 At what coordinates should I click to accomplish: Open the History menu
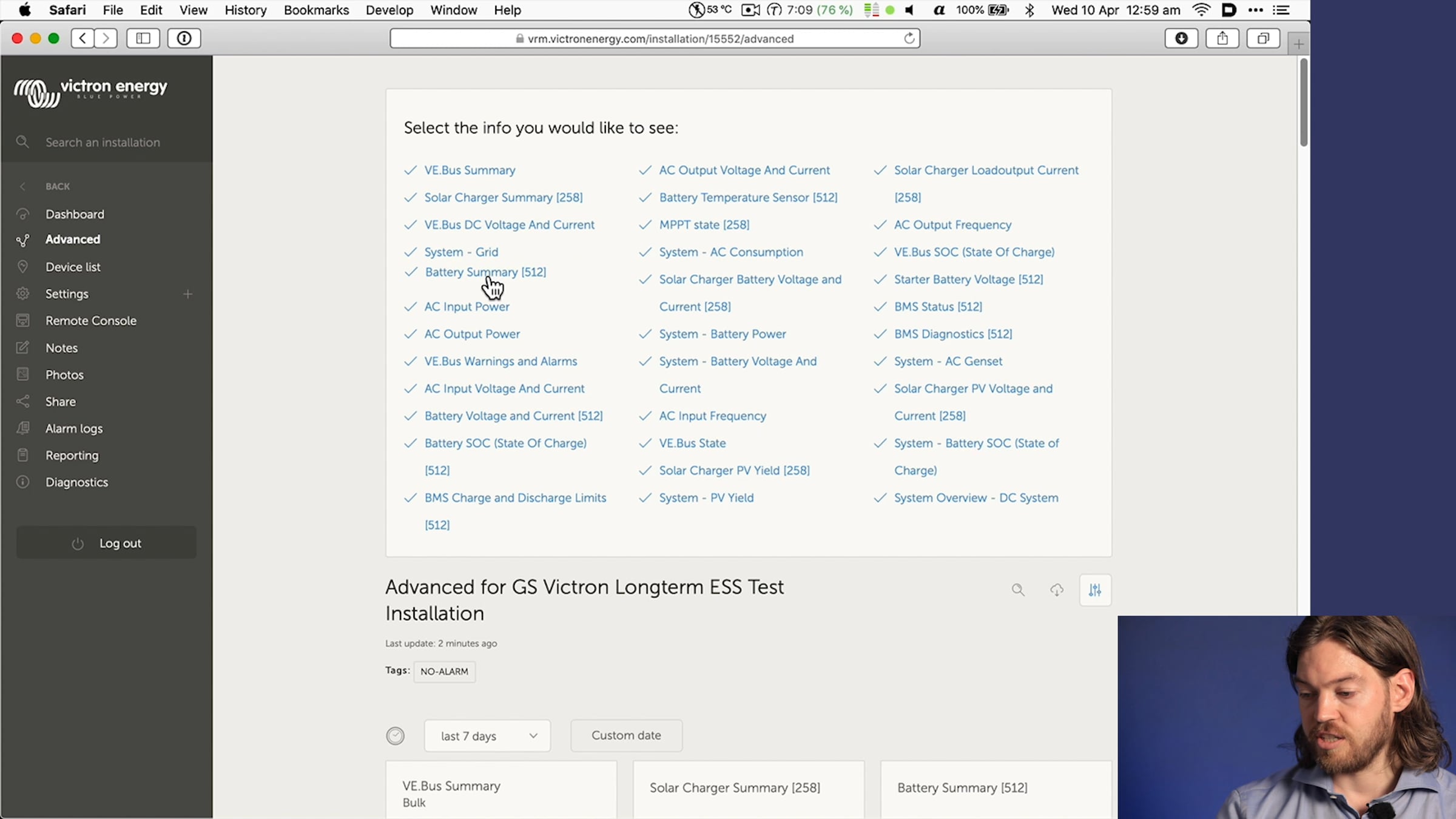point(246,10)
